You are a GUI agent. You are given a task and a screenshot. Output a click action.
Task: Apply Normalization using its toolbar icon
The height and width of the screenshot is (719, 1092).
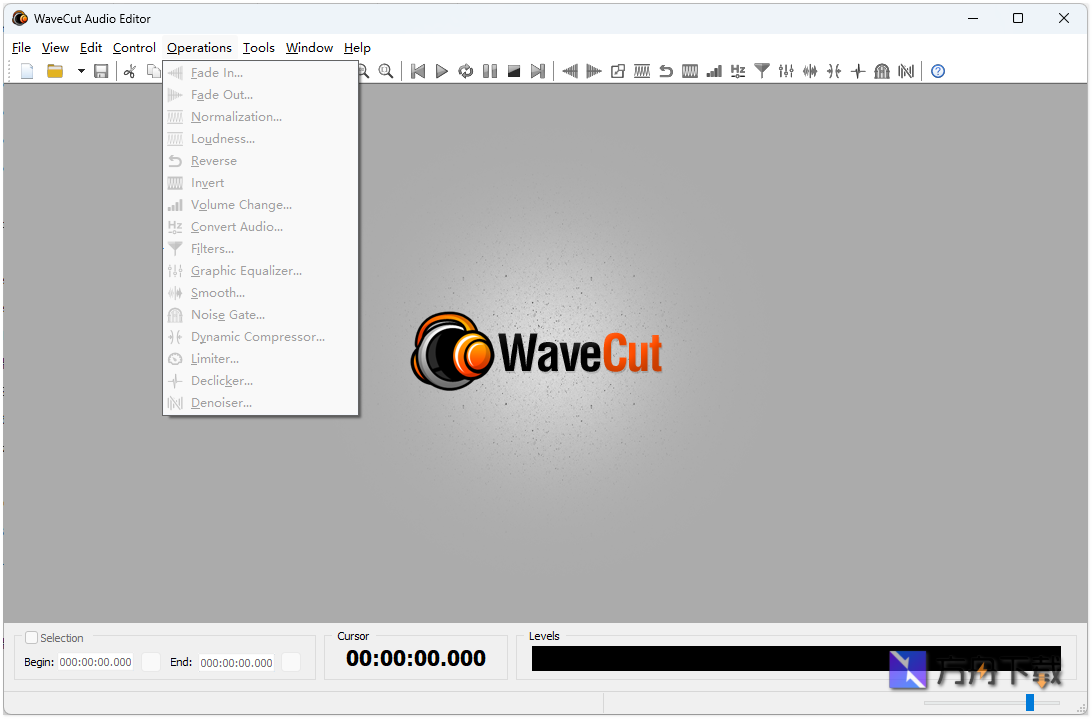point(641,71)
